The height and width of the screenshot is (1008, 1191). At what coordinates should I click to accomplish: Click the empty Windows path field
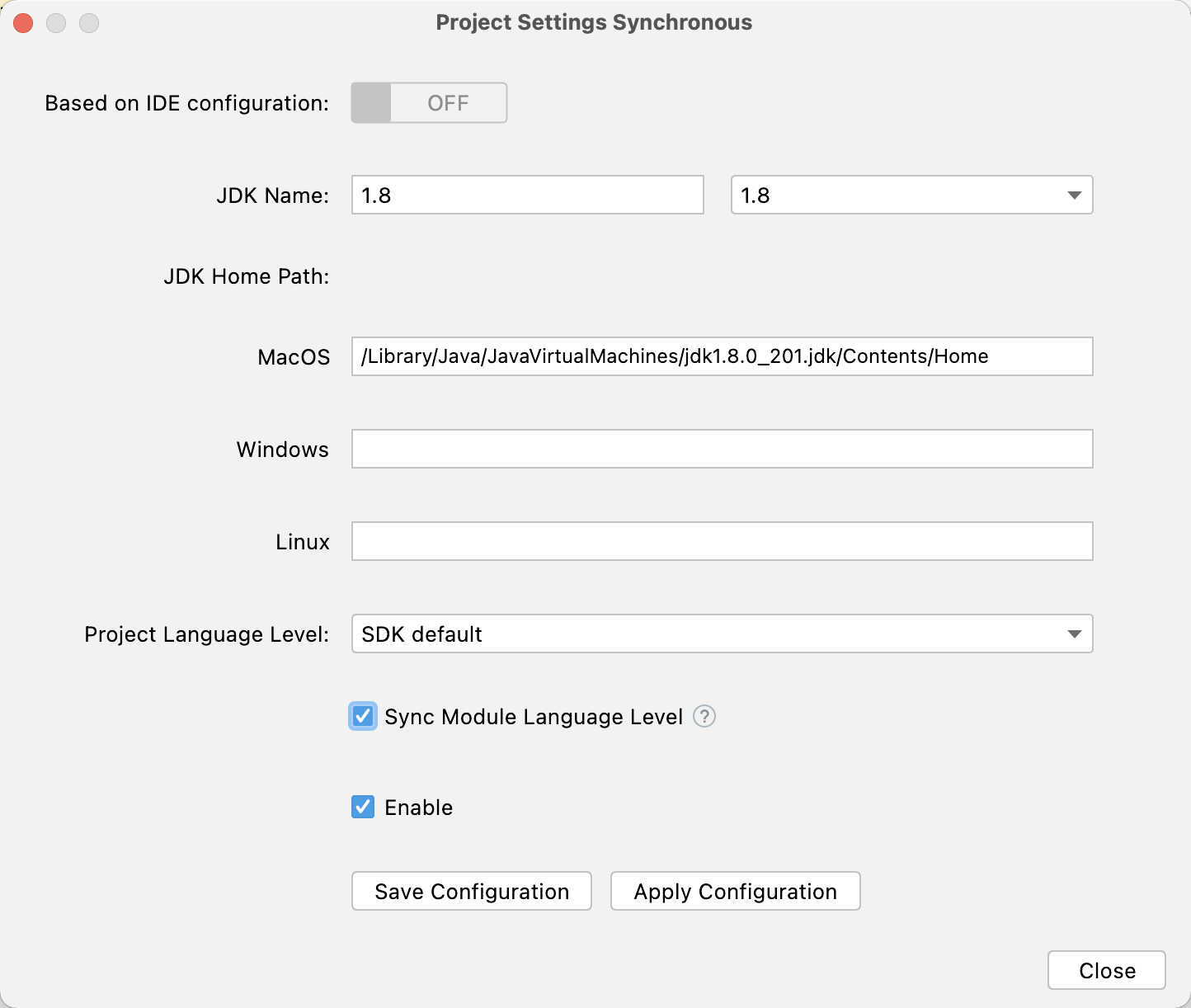721,449
